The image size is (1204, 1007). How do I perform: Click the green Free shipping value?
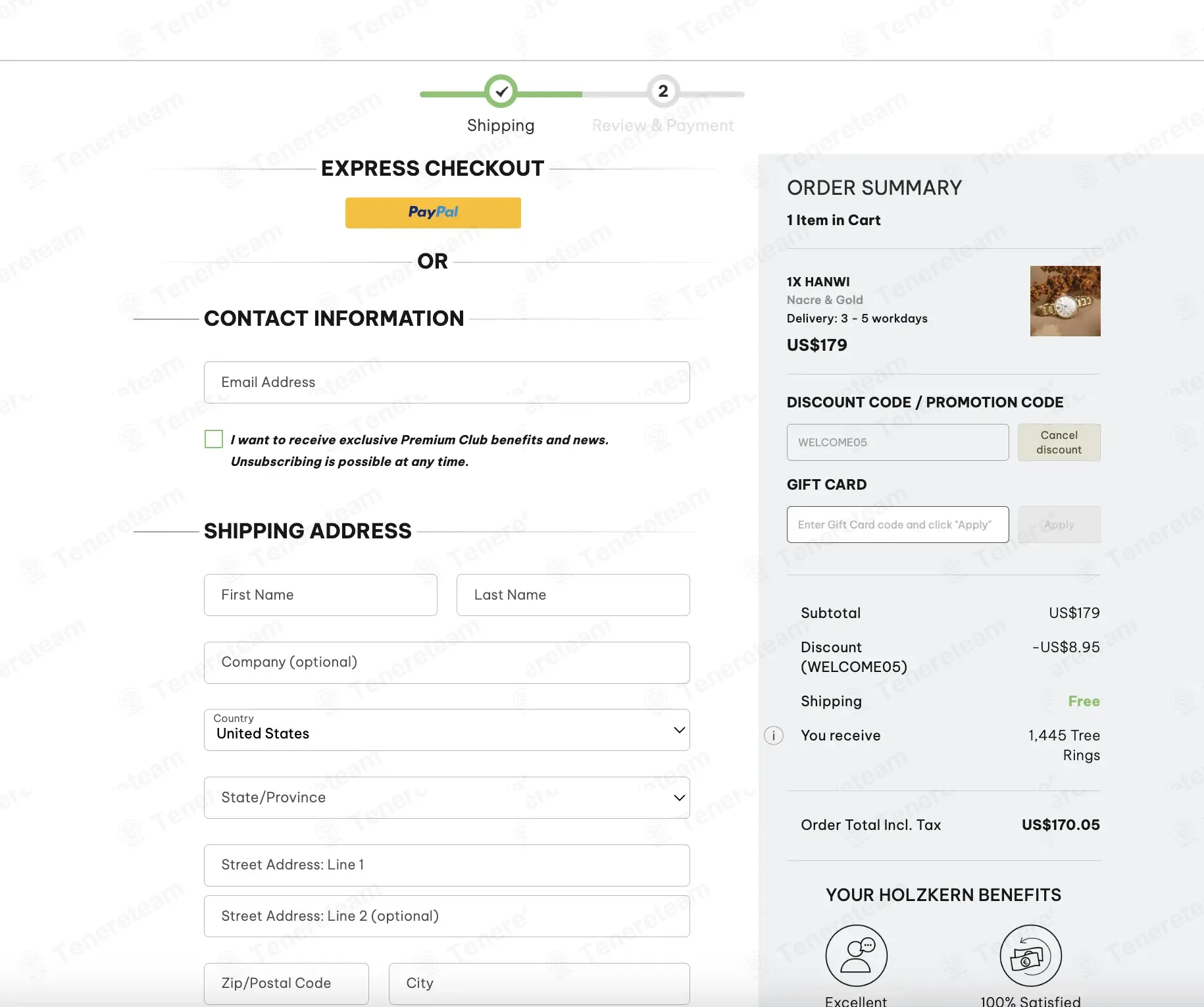[x=1084, y=701]
